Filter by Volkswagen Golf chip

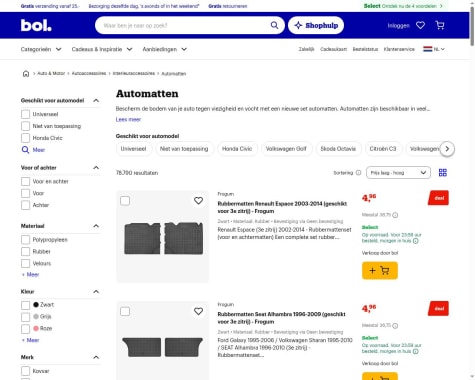click(x=286, y=149)
